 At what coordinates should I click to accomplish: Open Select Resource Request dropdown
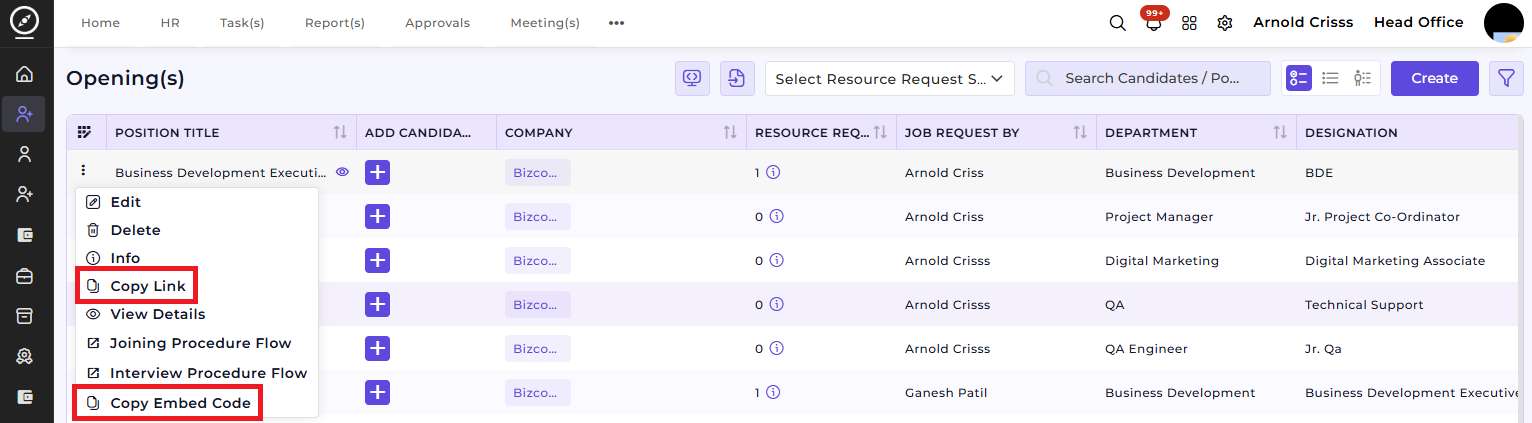pos(889,78)
